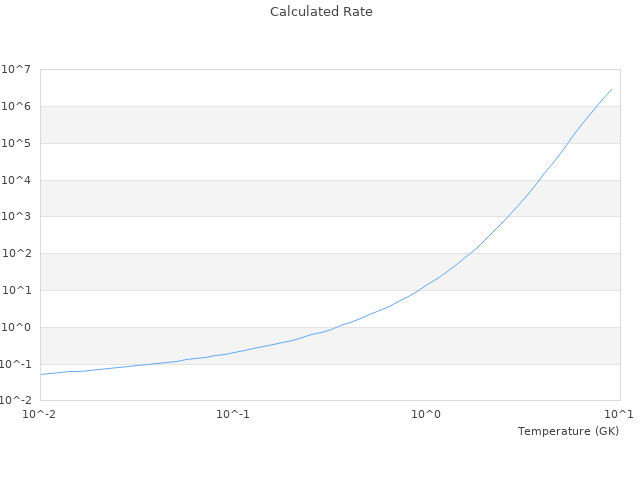Select the 10^5 y-axis tick label

[x=17, y=143]
